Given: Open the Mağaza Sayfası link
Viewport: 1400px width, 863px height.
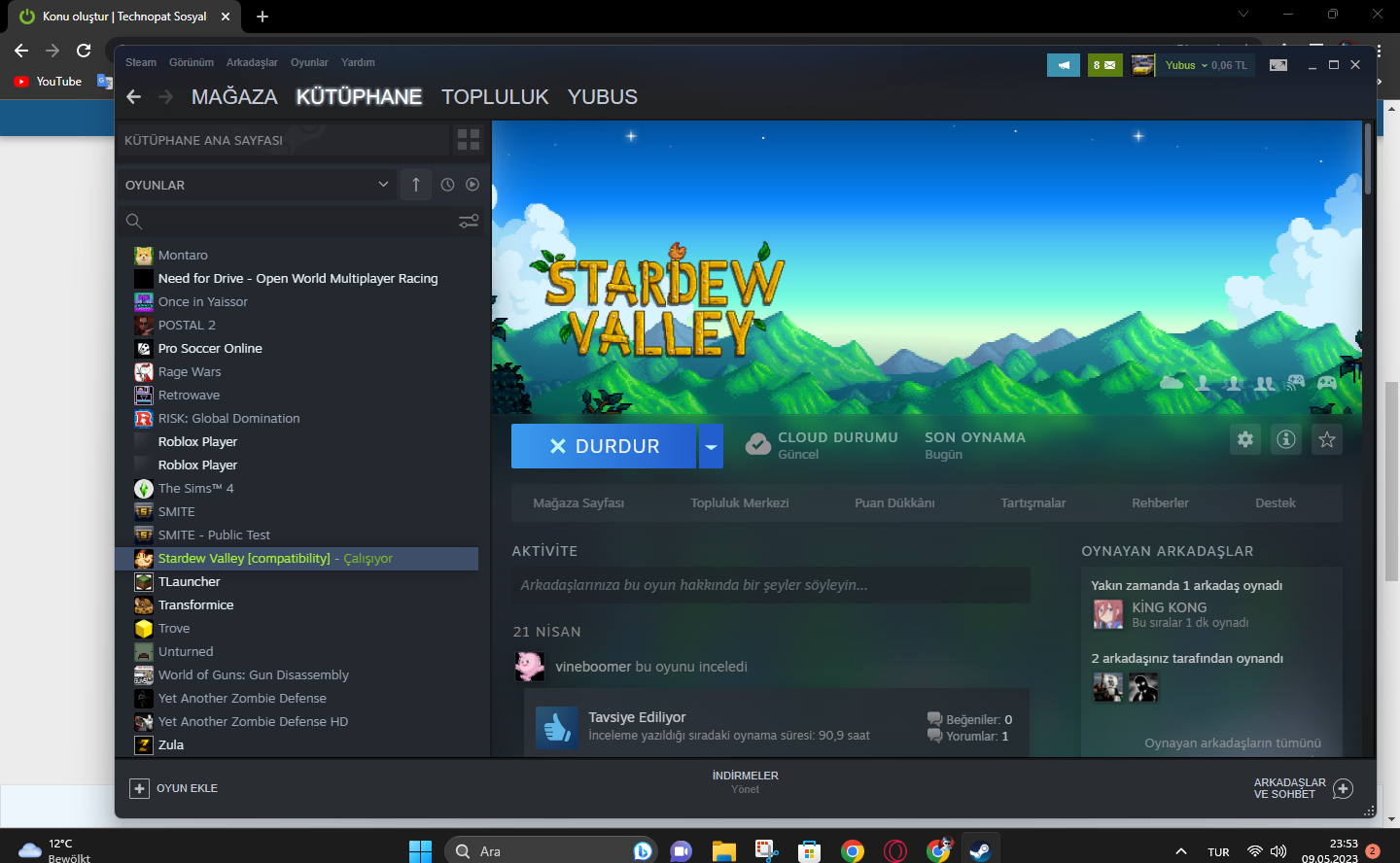Looking at the screenshot, I should click(x=578, y=503).
